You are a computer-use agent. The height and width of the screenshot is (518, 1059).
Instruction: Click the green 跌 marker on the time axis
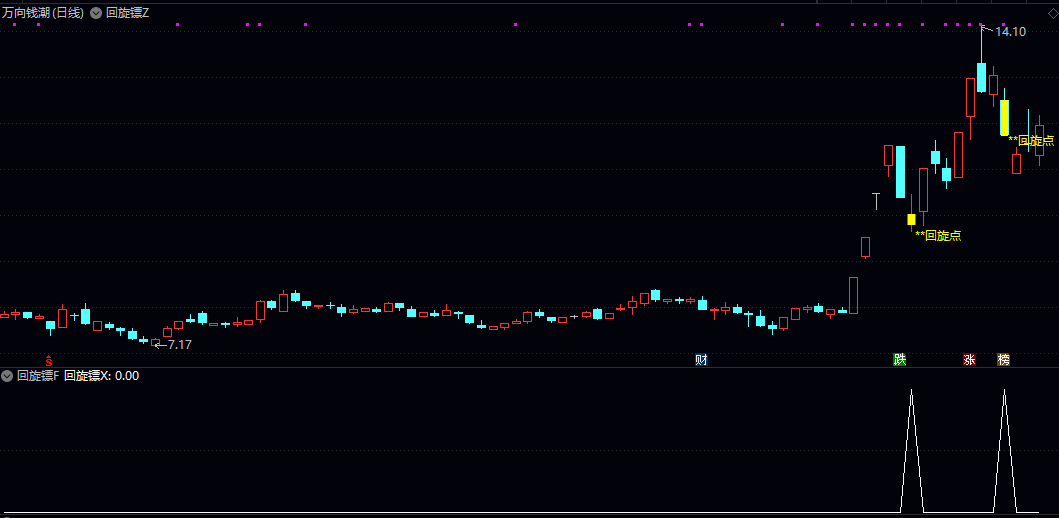point(900,360)
